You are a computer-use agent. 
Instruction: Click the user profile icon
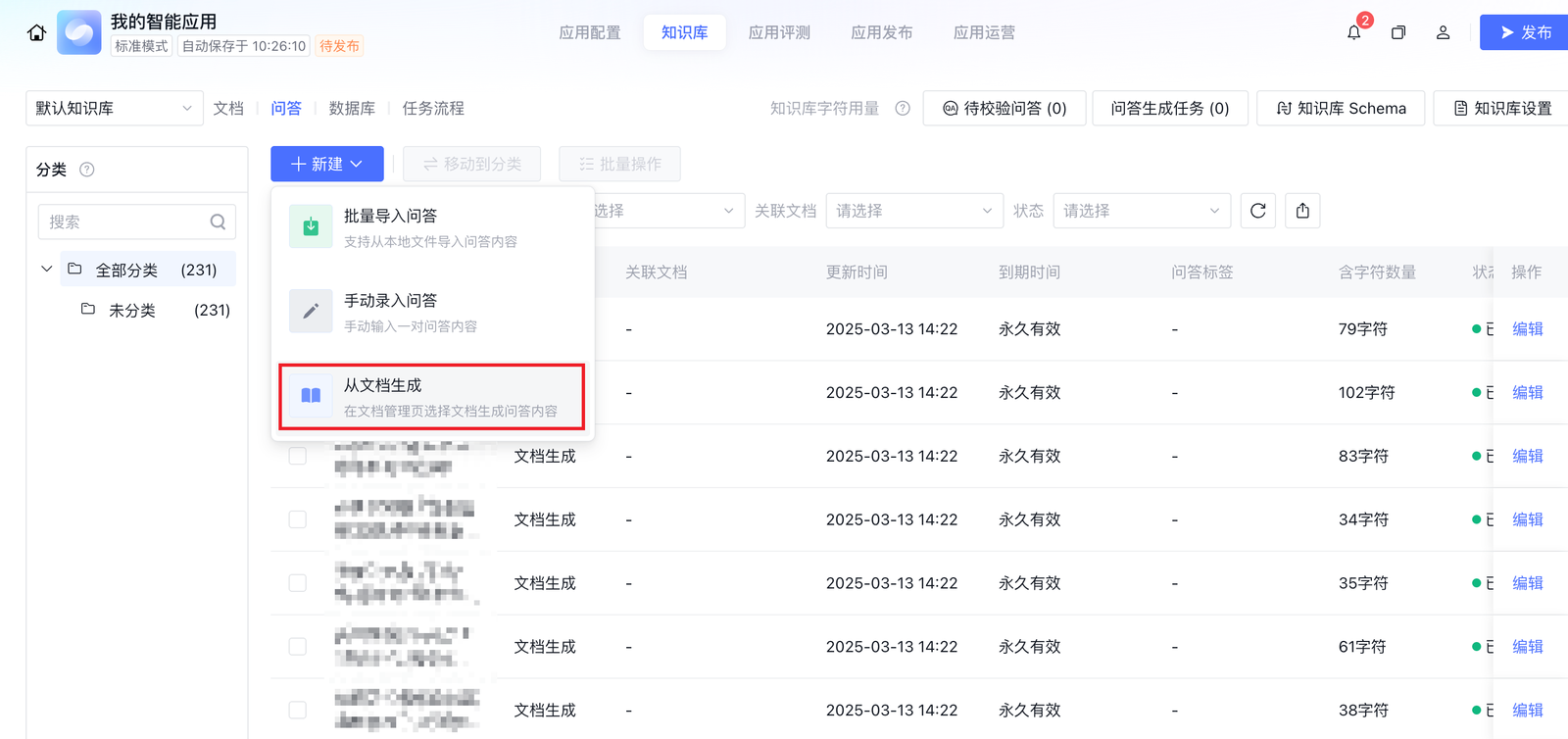(1443, 32)
